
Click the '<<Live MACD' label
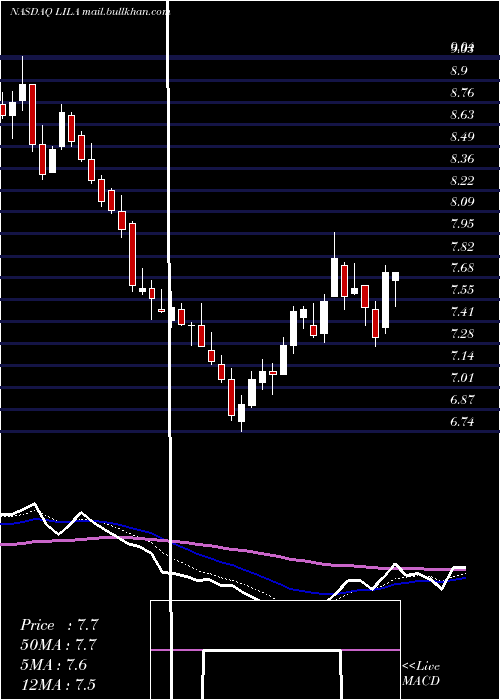[x=421, y=674]
